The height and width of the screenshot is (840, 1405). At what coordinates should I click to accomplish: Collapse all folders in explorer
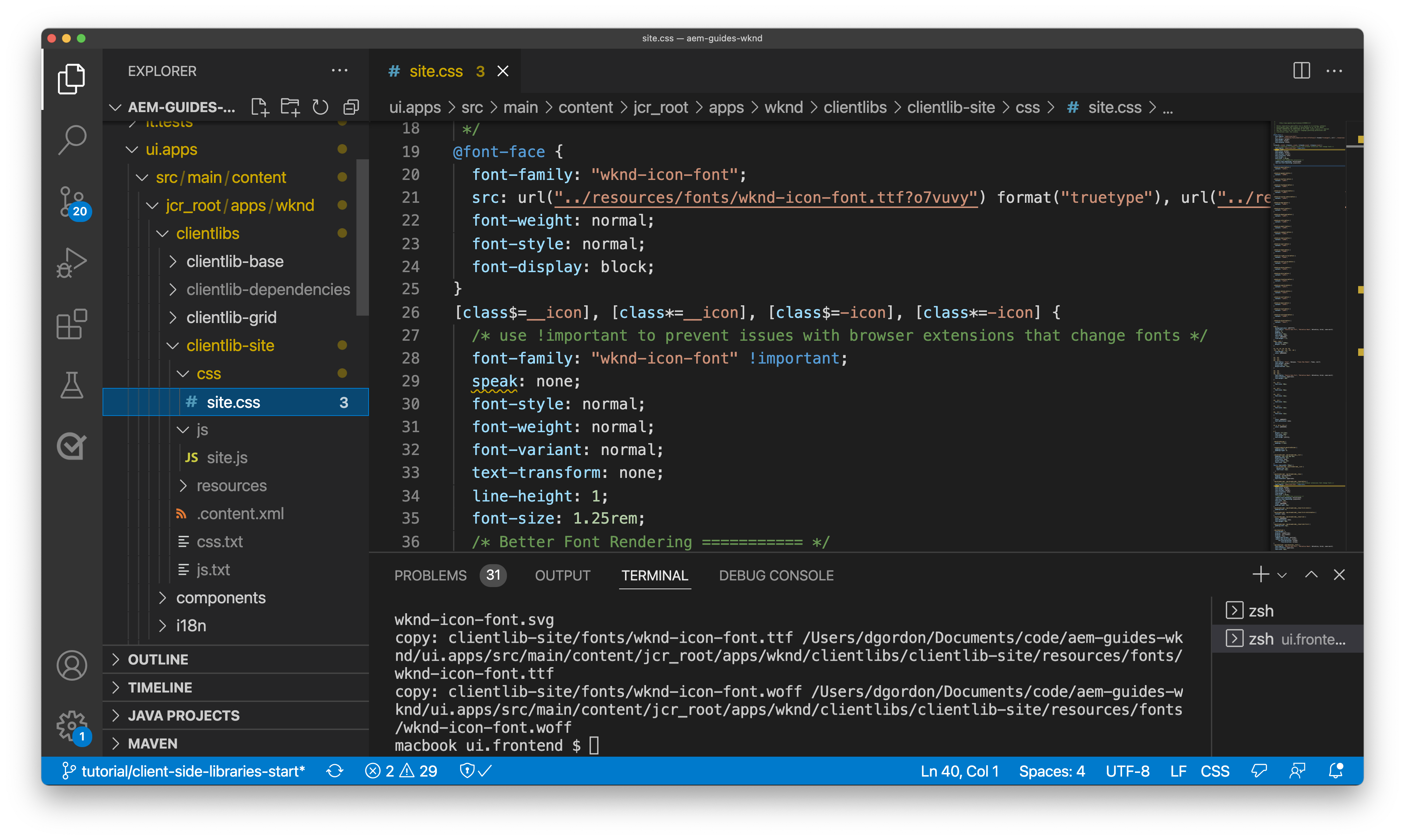tap(351, 107)
